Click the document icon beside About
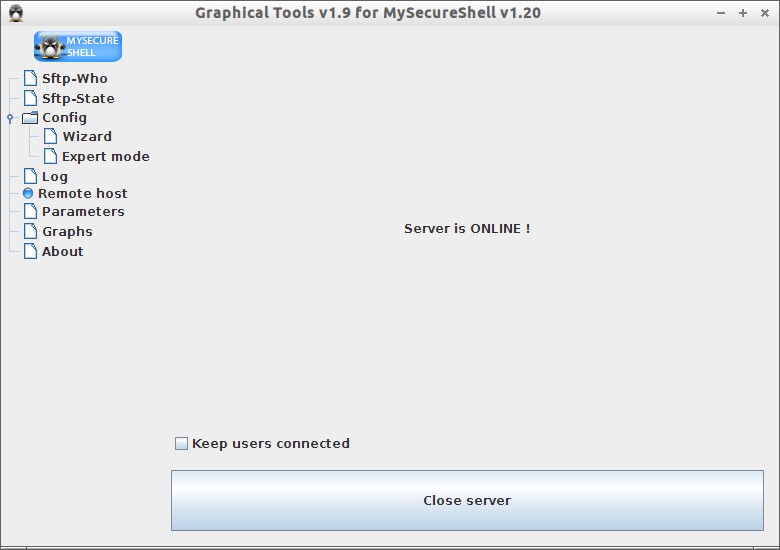The width and height of the screenshot is (780, 550). [x=30, y=251]
